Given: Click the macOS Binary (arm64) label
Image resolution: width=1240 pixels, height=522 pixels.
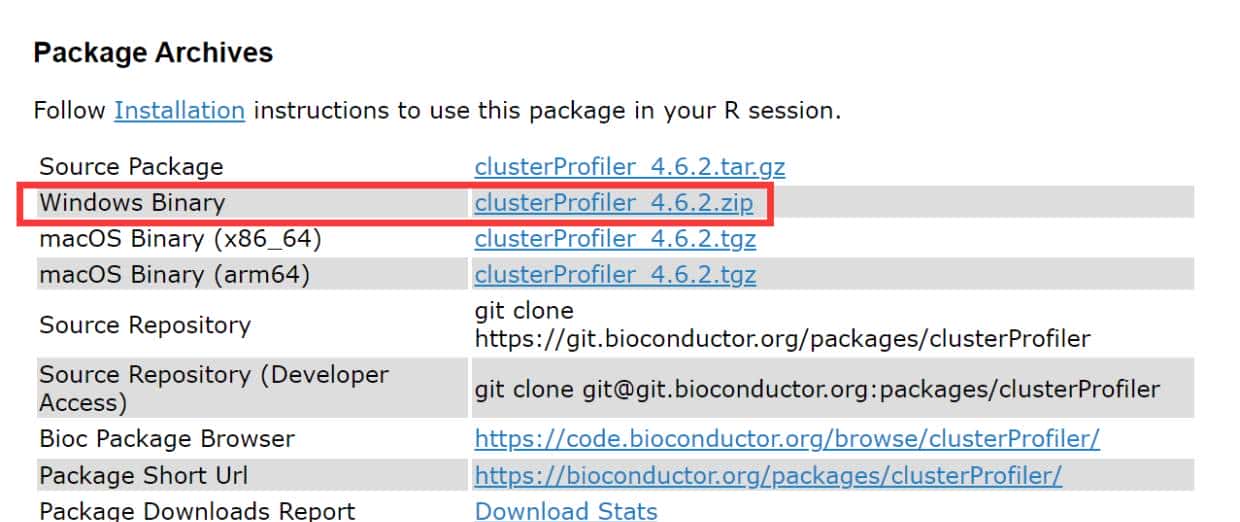Looking at the screenshot, I should tap(174, 275).
